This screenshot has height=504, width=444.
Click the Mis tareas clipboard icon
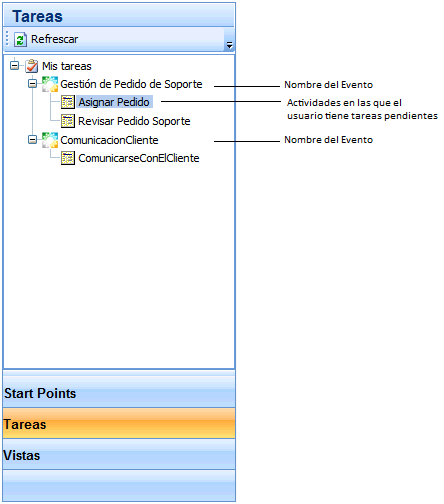32,66
